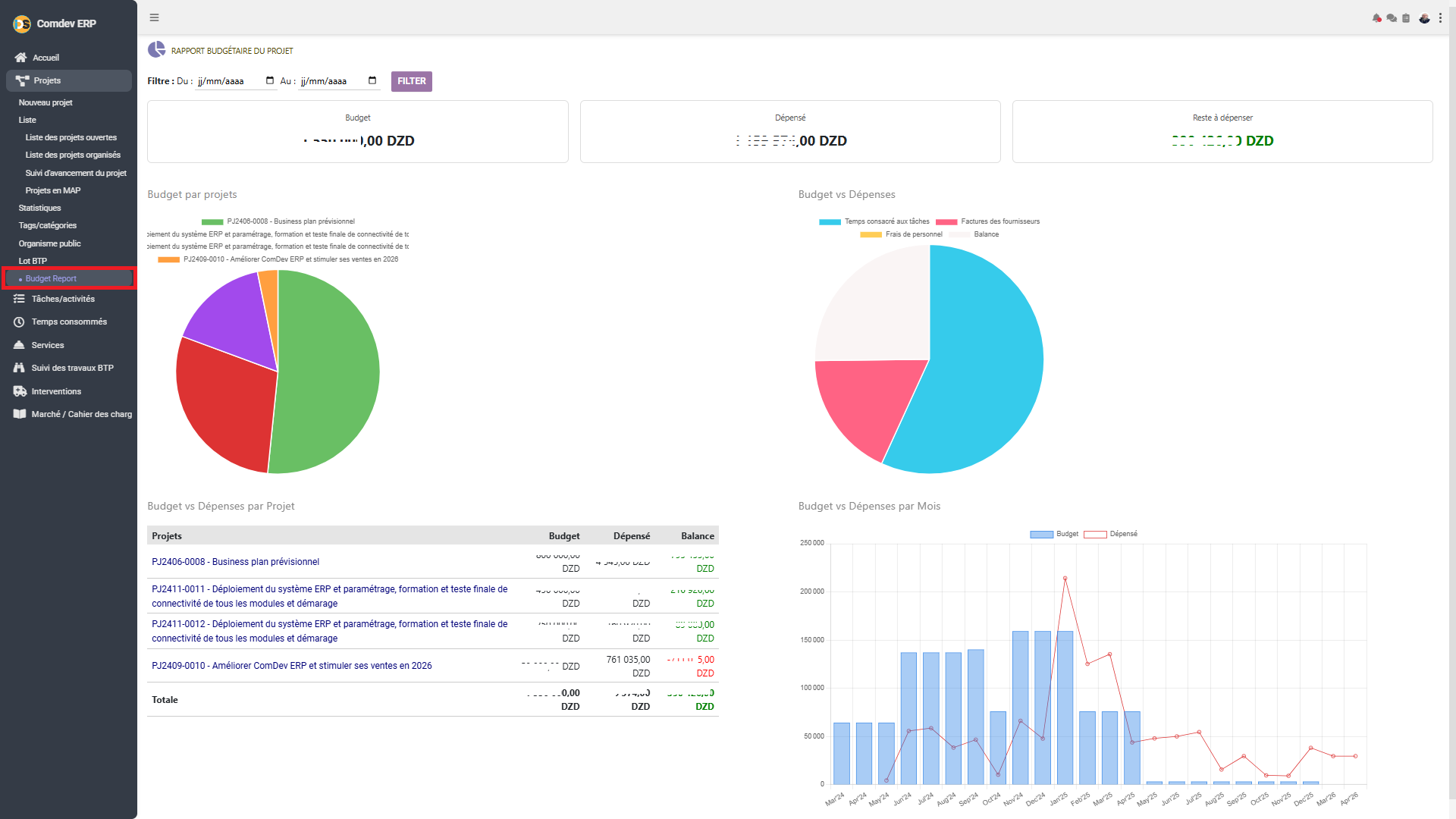Toggle Balance legend in pie chart
Viewport: 1456px width, 819px height.
click(x=974, y=234)
